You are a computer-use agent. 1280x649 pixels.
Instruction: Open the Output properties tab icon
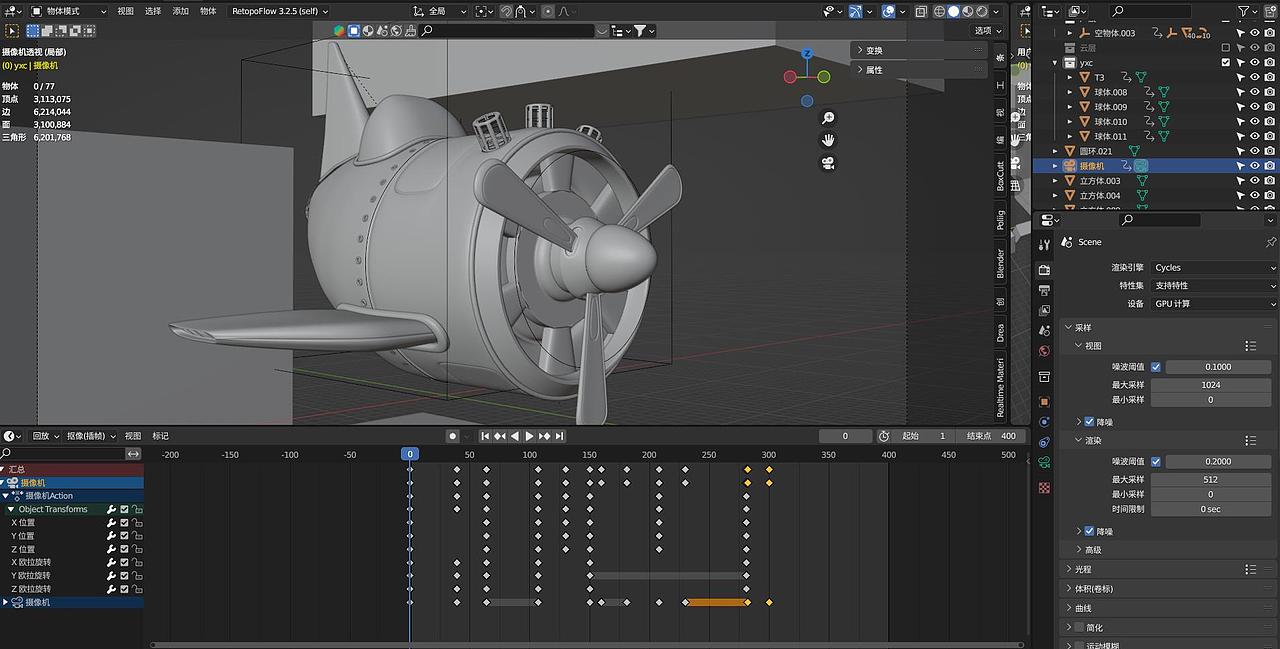[x=1044, y=290]
